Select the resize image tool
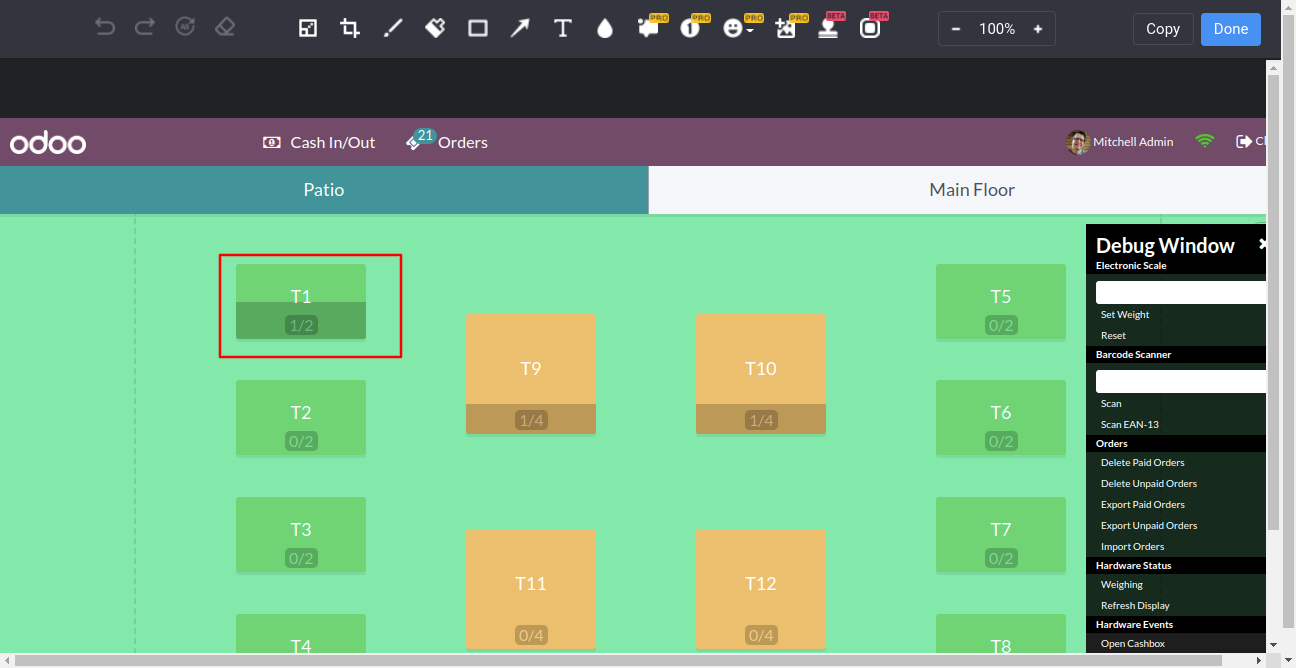 (x=308, y=29)
